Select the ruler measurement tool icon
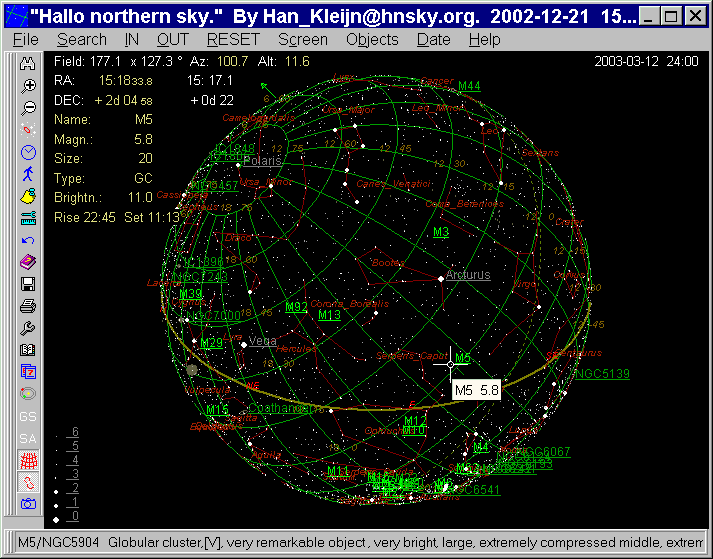This screenshot has width=713, height=559. pos(28,218)
